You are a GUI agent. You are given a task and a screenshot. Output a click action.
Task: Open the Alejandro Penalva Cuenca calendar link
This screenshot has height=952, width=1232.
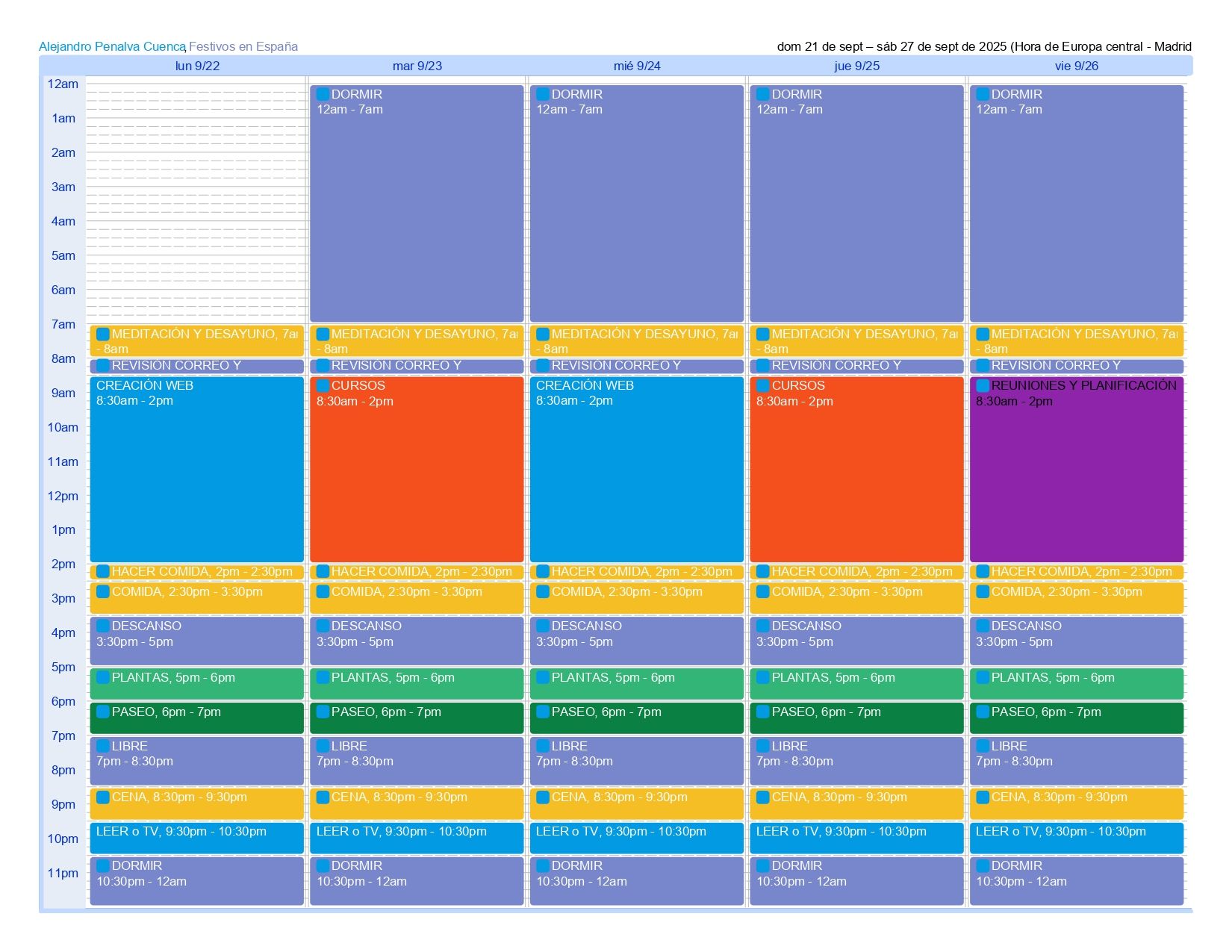point(112,46)
